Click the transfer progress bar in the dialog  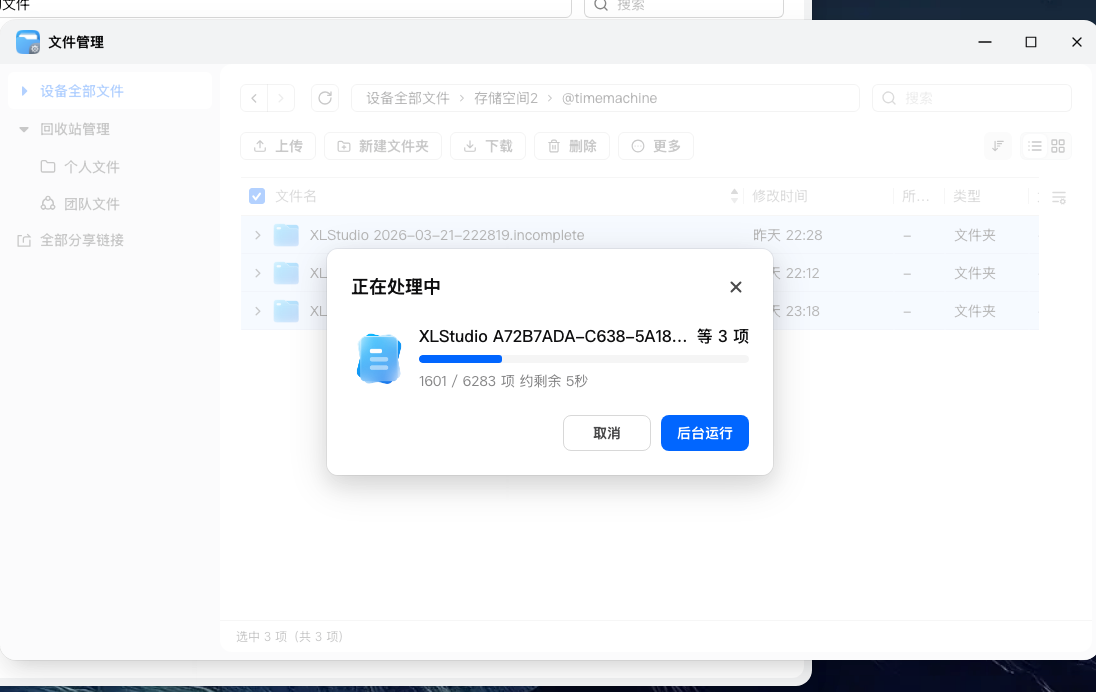[583, 358]
